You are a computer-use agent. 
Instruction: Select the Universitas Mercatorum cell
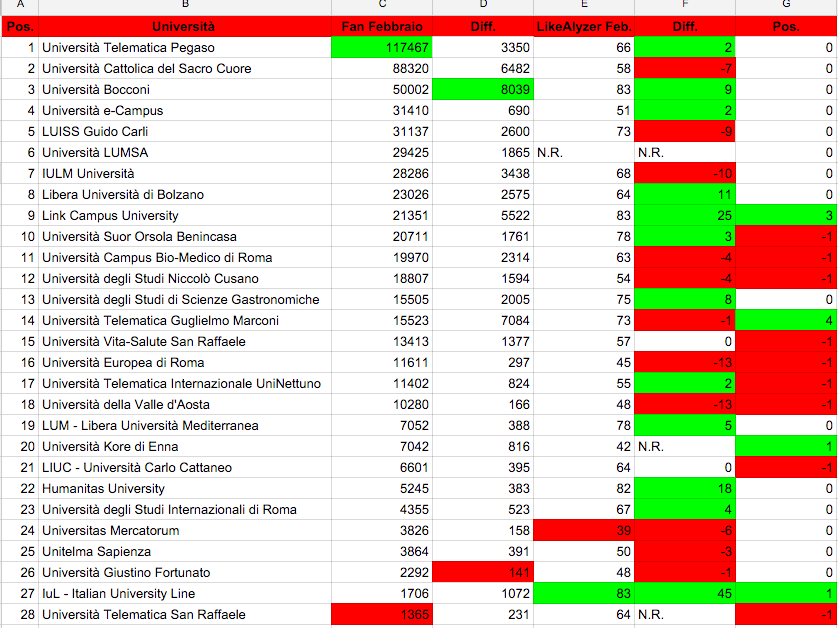coord(185,530)
